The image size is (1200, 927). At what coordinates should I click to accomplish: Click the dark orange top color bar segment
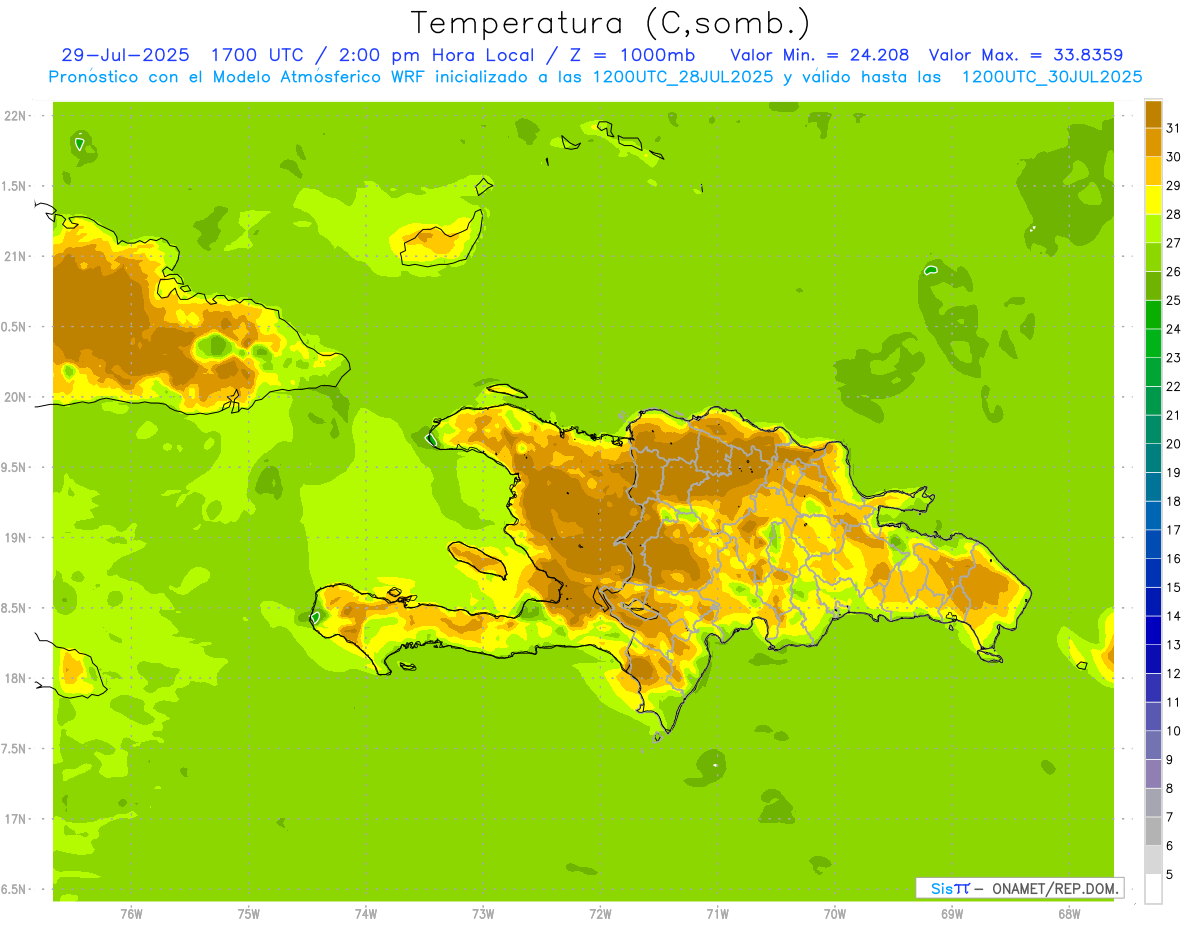1153,113
